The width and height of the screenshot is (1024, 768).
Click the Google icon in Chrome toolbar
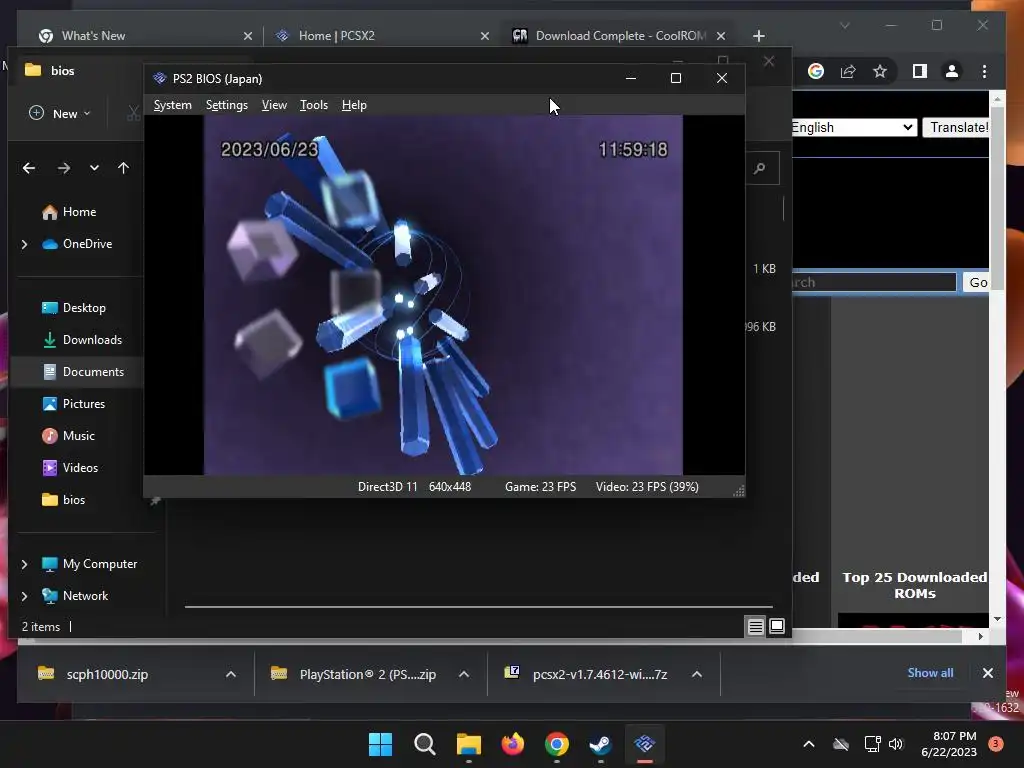tap(816, 71)
